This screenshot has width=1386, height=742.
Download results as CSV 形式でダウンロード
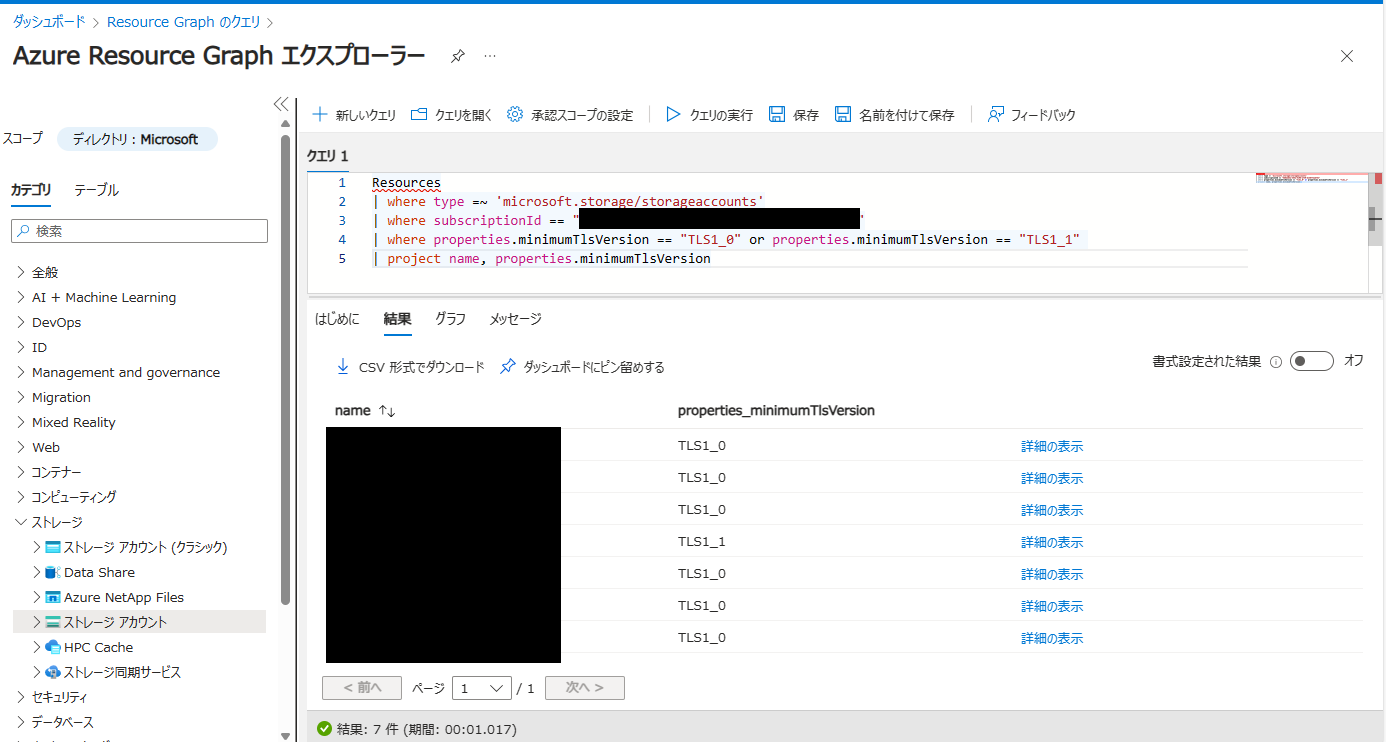tap(414, 366)
